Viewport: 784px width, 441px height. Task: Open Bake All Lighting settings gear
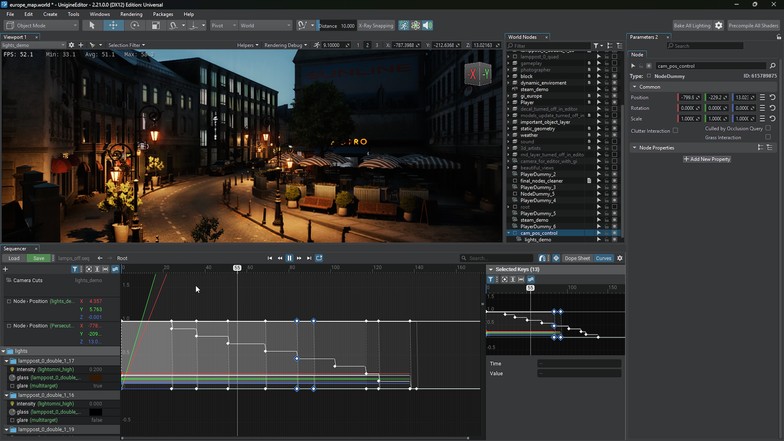[x=718, y=26]
